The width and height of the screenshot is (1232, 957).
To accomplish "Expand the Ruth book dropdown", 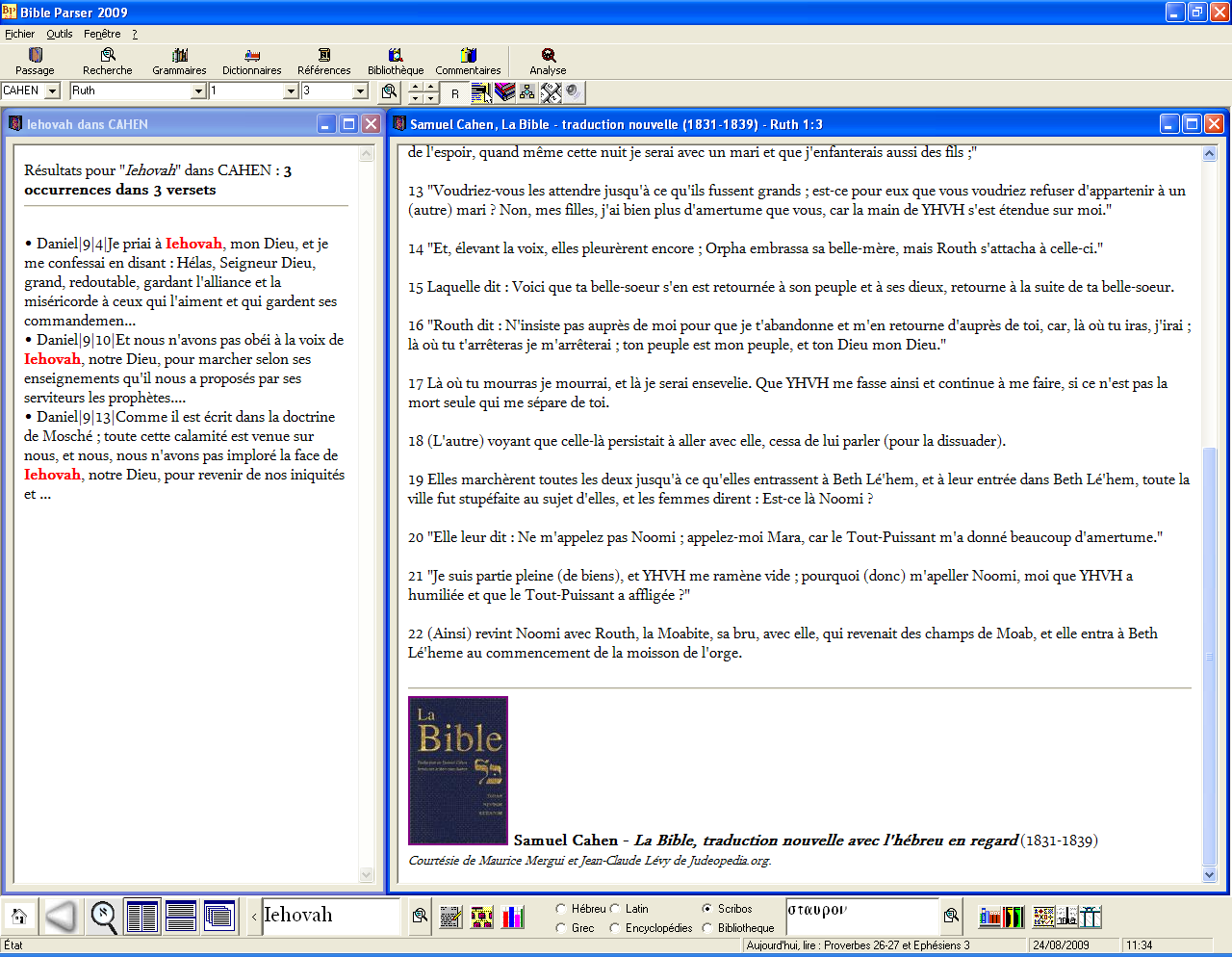I will click(x=198, y=91).
